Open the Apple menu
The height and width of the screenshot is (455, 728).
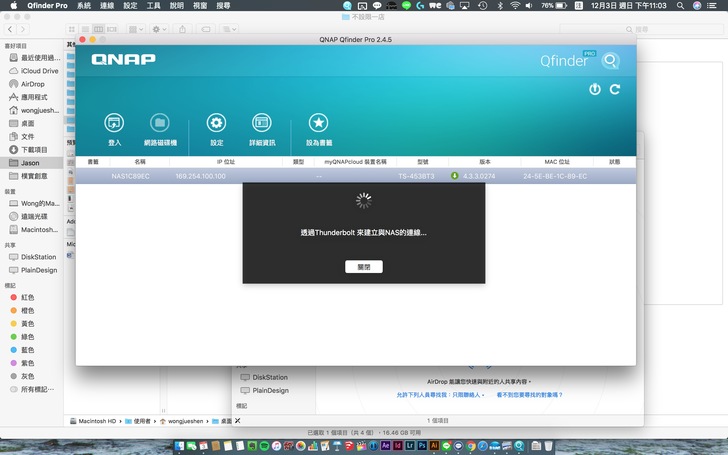(13, 6)
